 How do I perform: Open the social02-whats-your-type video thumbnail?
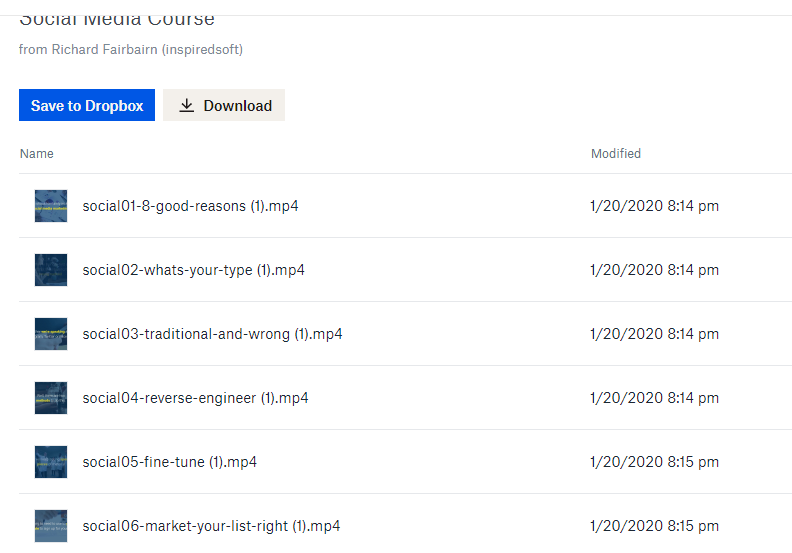click(51, 270)
